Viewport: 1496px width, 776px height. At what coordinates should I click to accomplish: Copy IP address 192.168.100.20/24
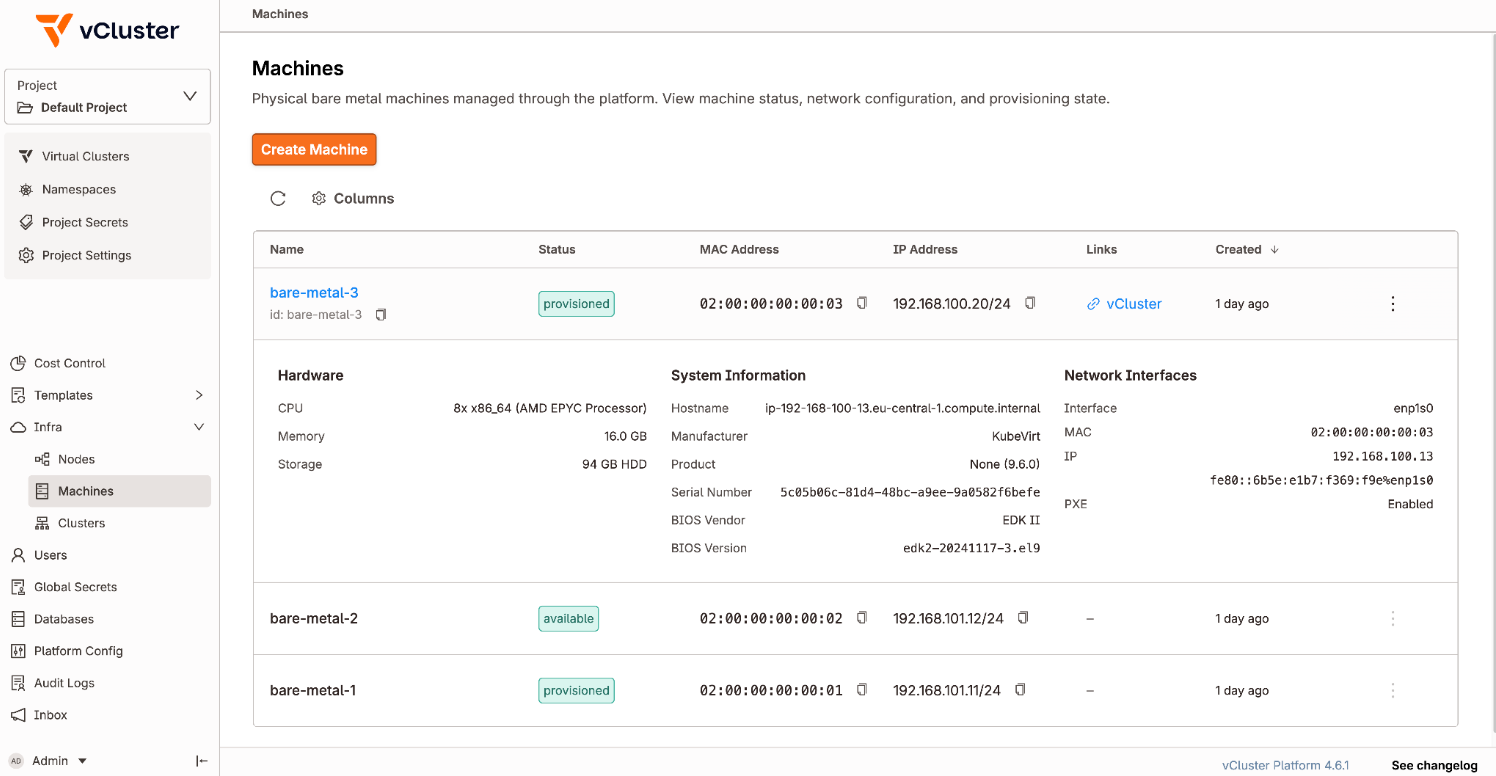click(1030, 303)
